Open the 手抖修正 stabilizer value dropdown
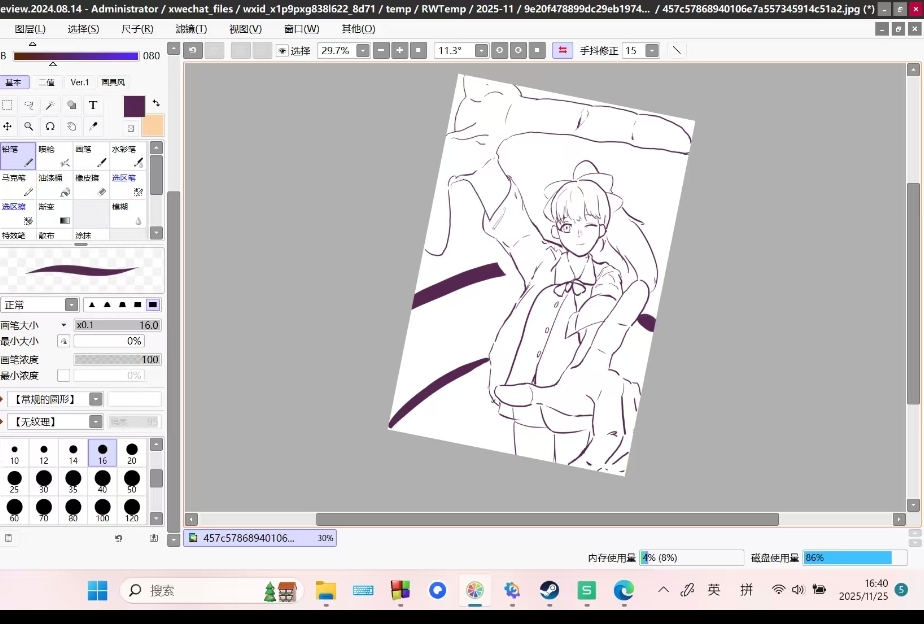Viewport: 924px width, 624px height. click(652, 51)
